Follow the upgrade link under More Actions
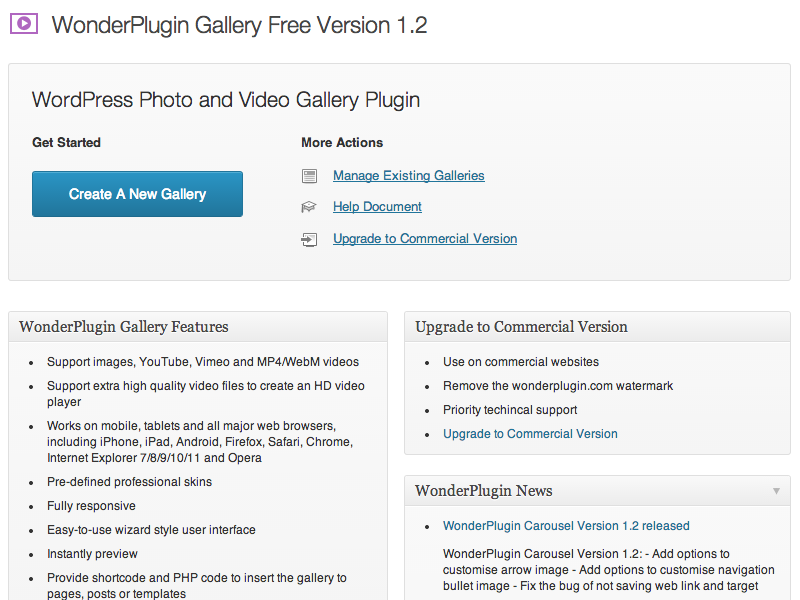 [x=425, y=239]
